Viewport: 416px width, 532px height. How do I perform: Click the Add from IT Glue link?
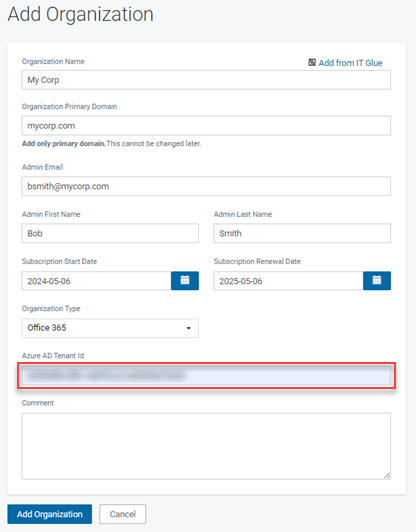(x=350, y=63)
